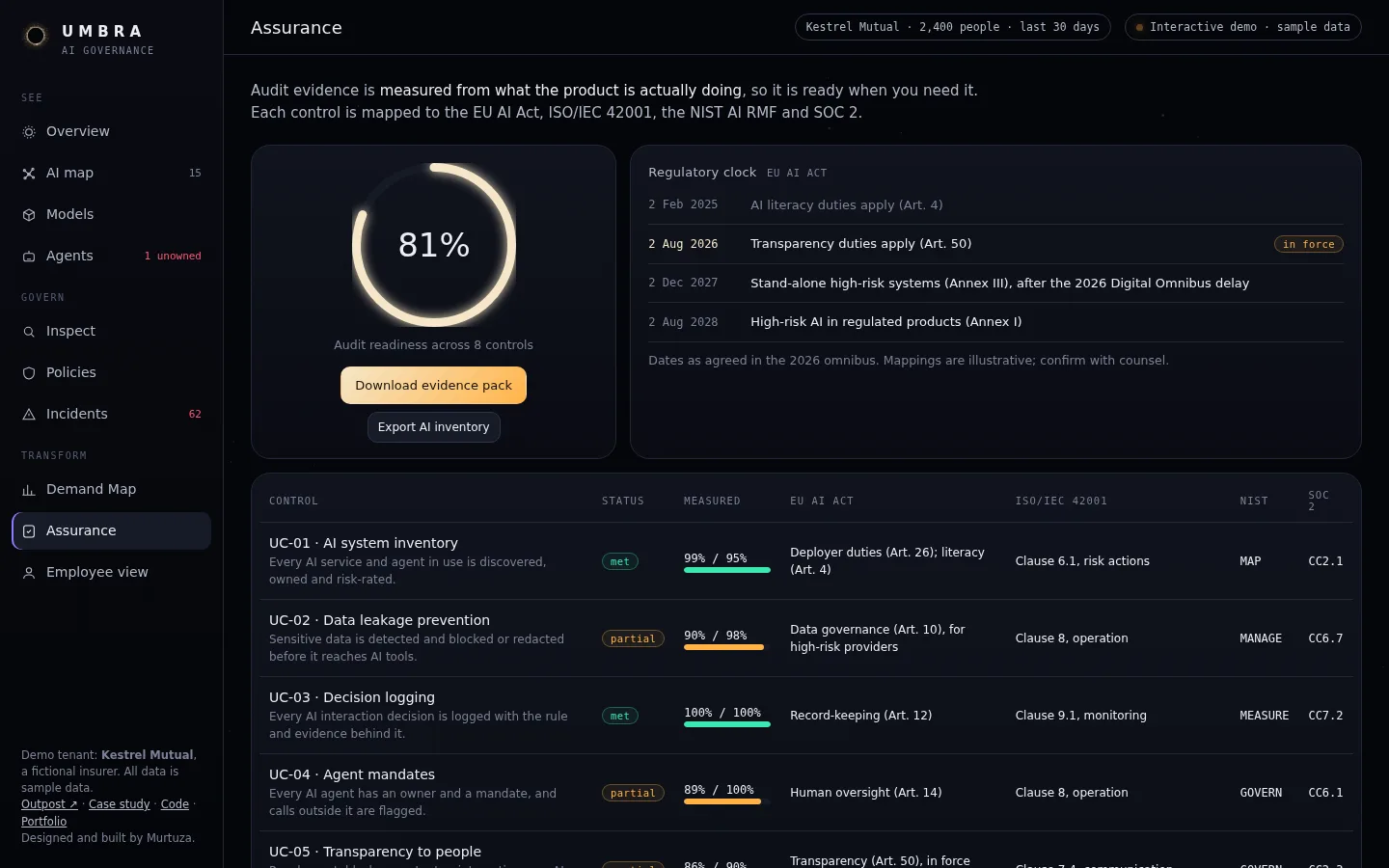
Task: Click the 81% audit readiness ring
Action: pos(434,245)
